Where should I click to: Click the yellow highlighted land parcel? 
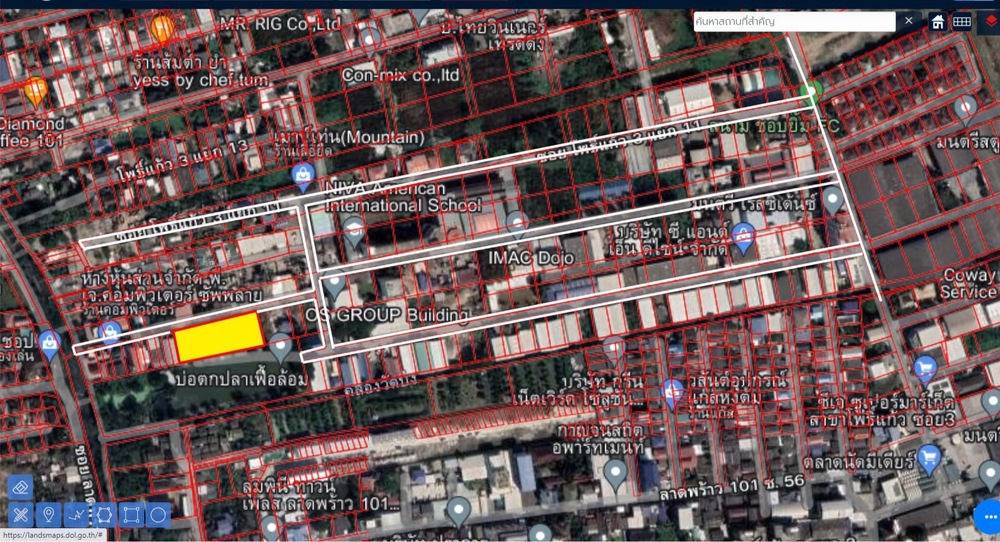(x=219, y=337)
